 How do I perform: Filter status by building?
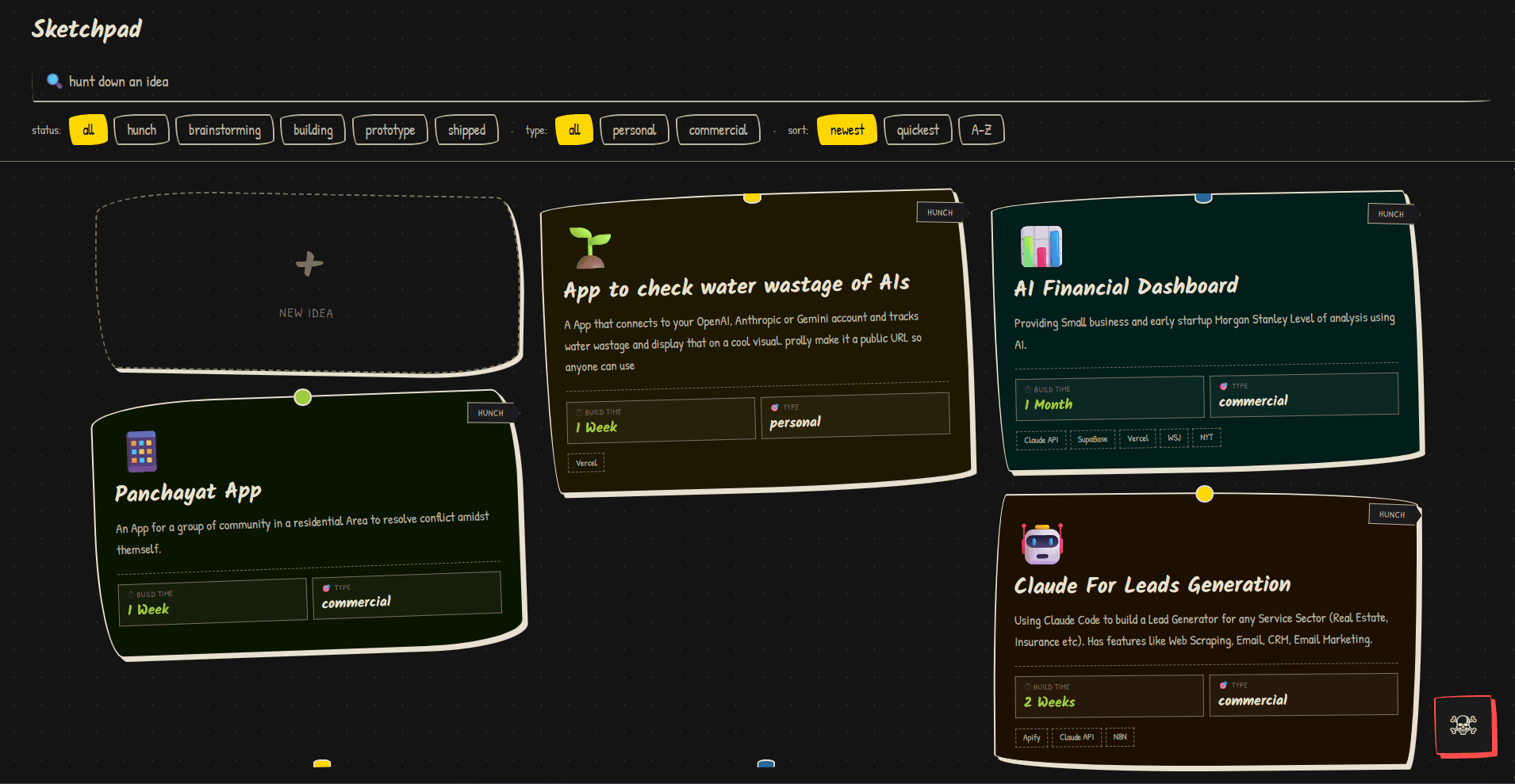313,130
